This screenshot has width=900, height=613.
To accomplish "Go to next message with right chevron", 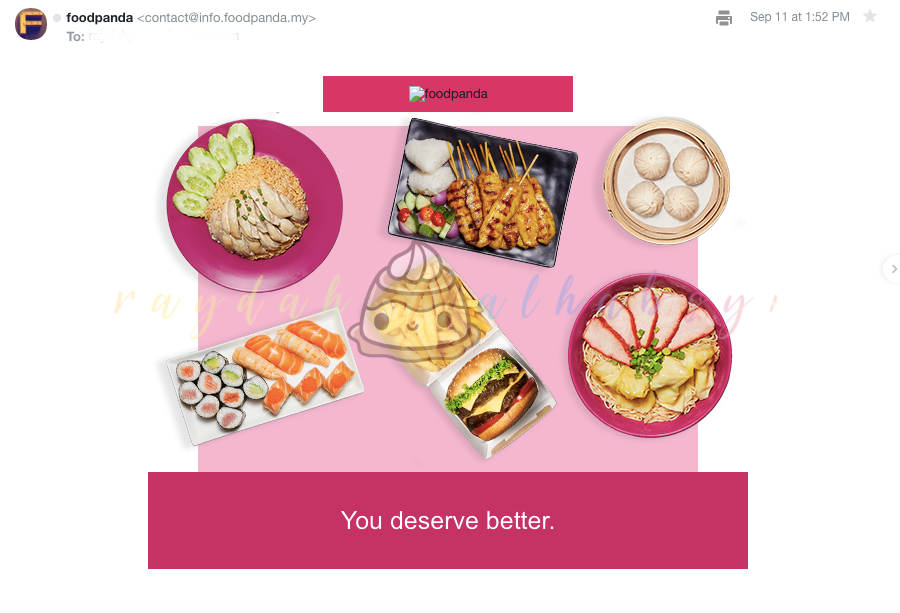I will [x=893, y=269].
